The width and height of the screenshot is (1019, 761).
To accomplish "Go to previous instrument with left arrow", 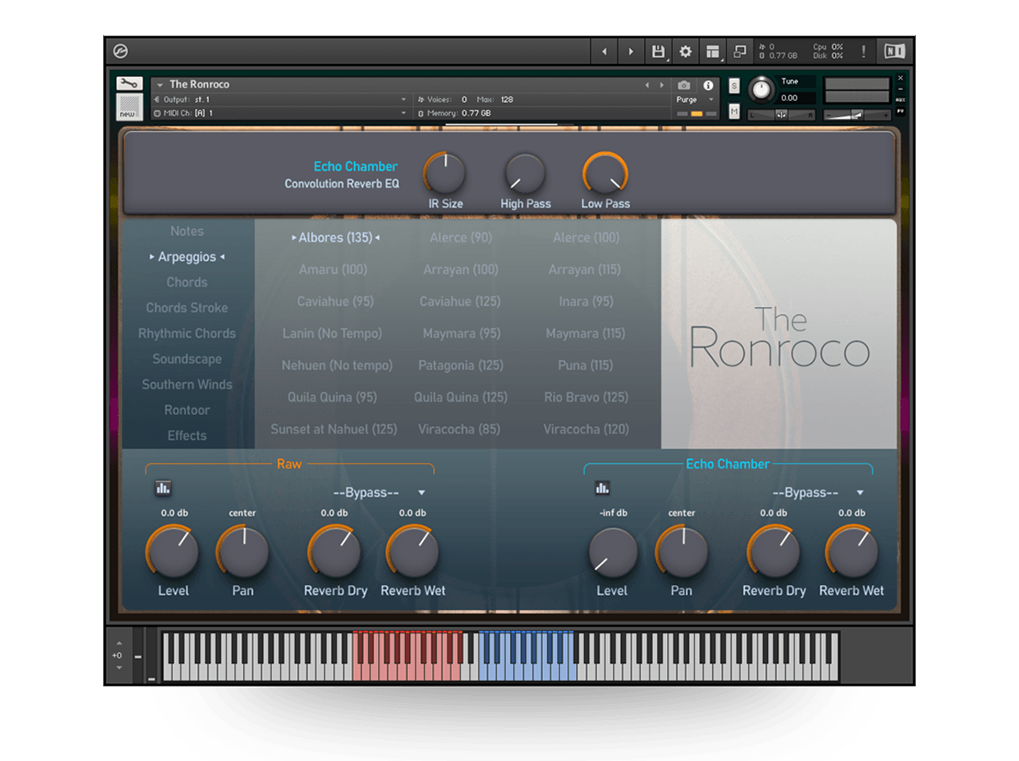I will [604, 51].
